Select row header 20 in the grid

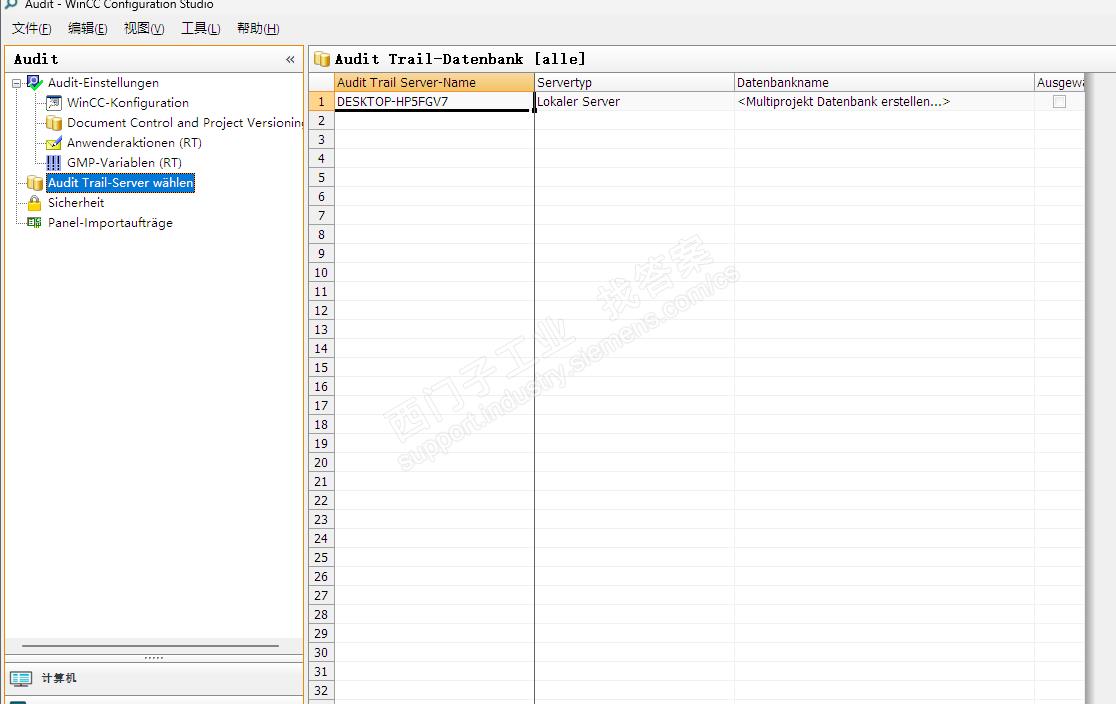tap(322, 463)
